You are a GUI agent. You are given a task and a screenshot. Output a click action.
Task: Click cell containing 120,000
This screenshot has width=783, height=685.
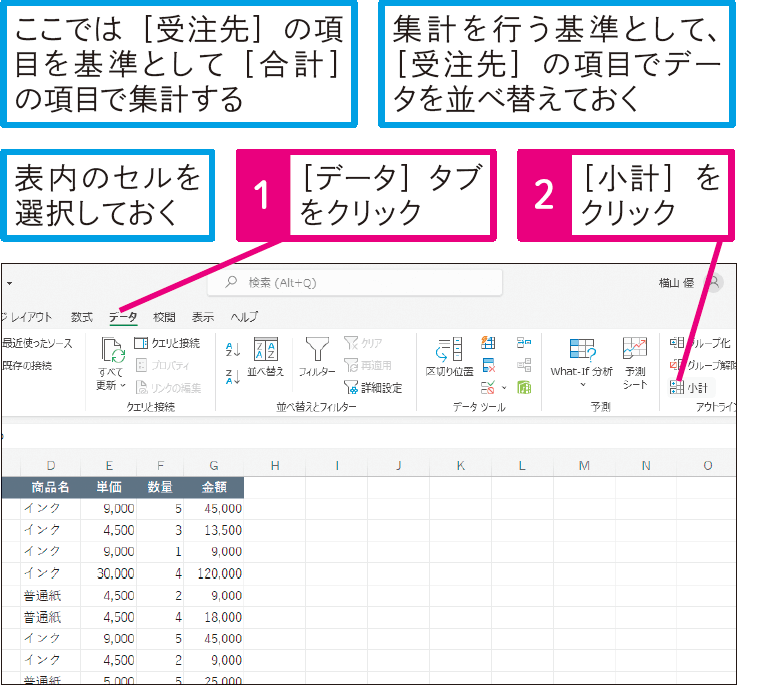[214, 573]
